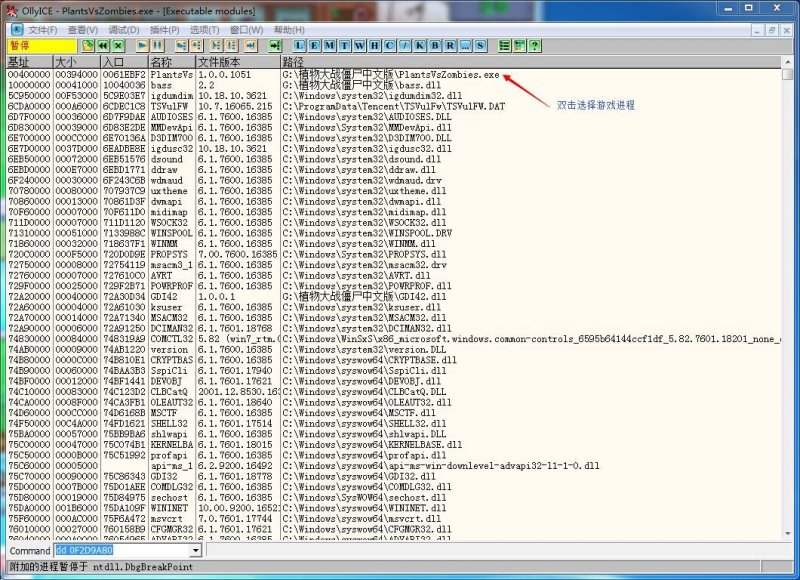Open Run trace with ... button
800x580 pixels.
[x=465, y=46]
